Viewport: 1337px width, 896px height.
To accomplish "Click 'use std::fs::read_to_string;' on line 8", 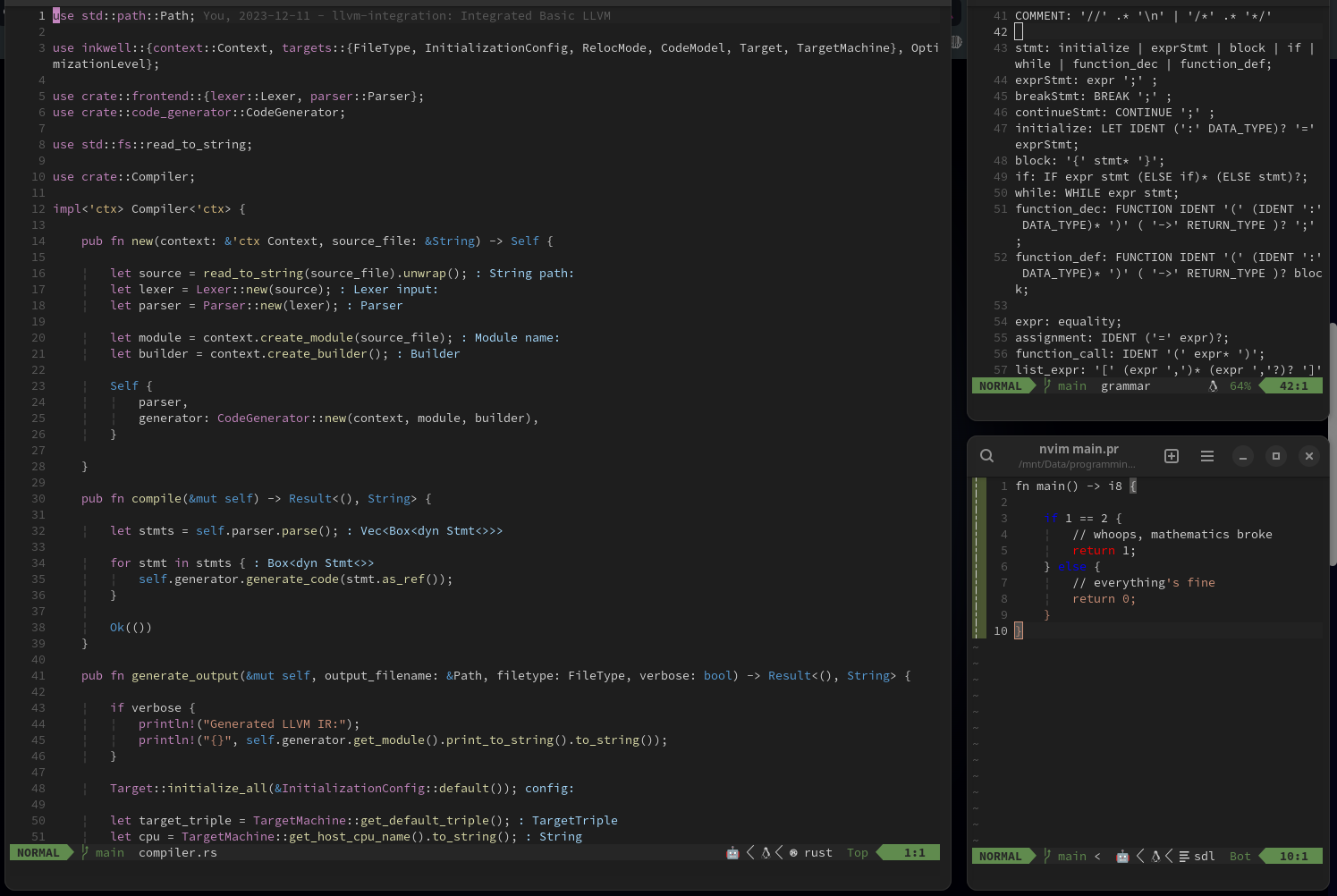I will [152, 145].
